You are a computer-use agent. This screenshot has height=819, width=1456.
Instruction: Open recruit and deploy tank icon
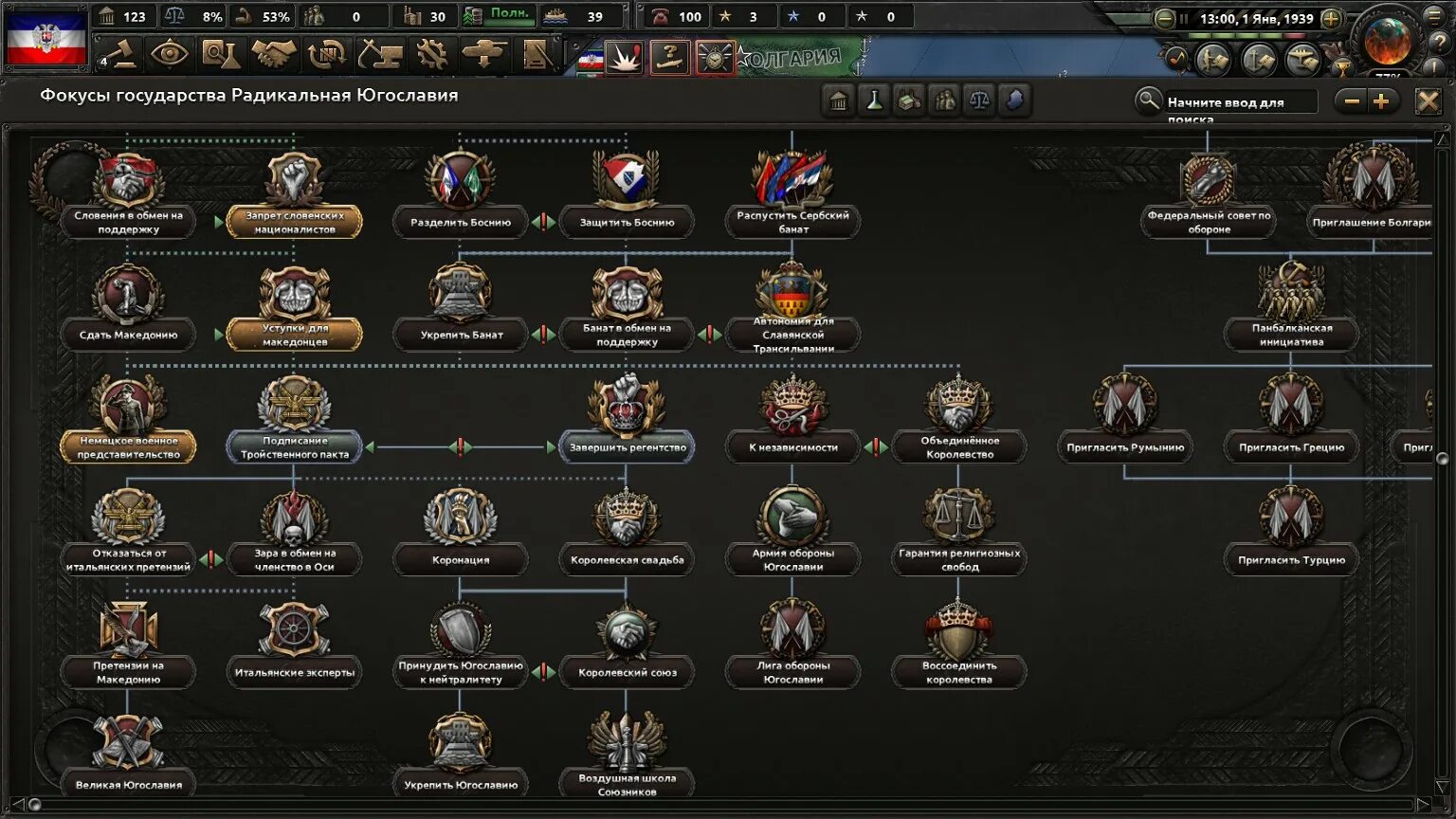[x=484, y=54]
